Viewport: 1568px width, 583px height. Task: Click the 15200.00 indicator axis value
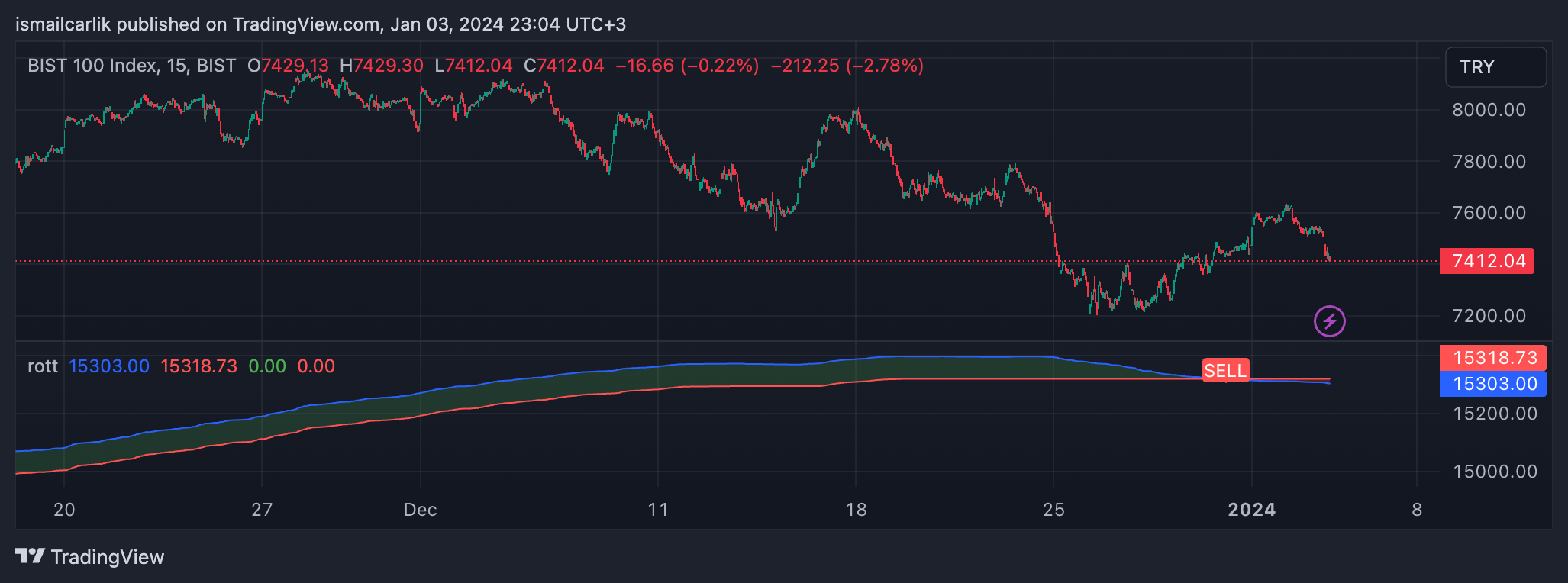click(x=1495, y=414)
